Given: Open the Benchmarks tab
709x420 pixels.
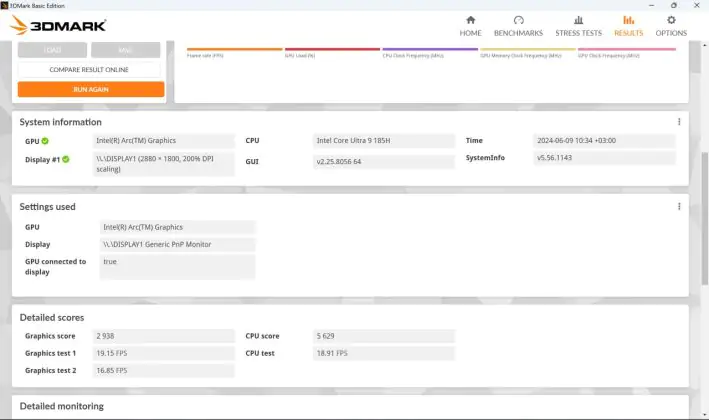Looking at the screenshot, I should click(518, 26).
